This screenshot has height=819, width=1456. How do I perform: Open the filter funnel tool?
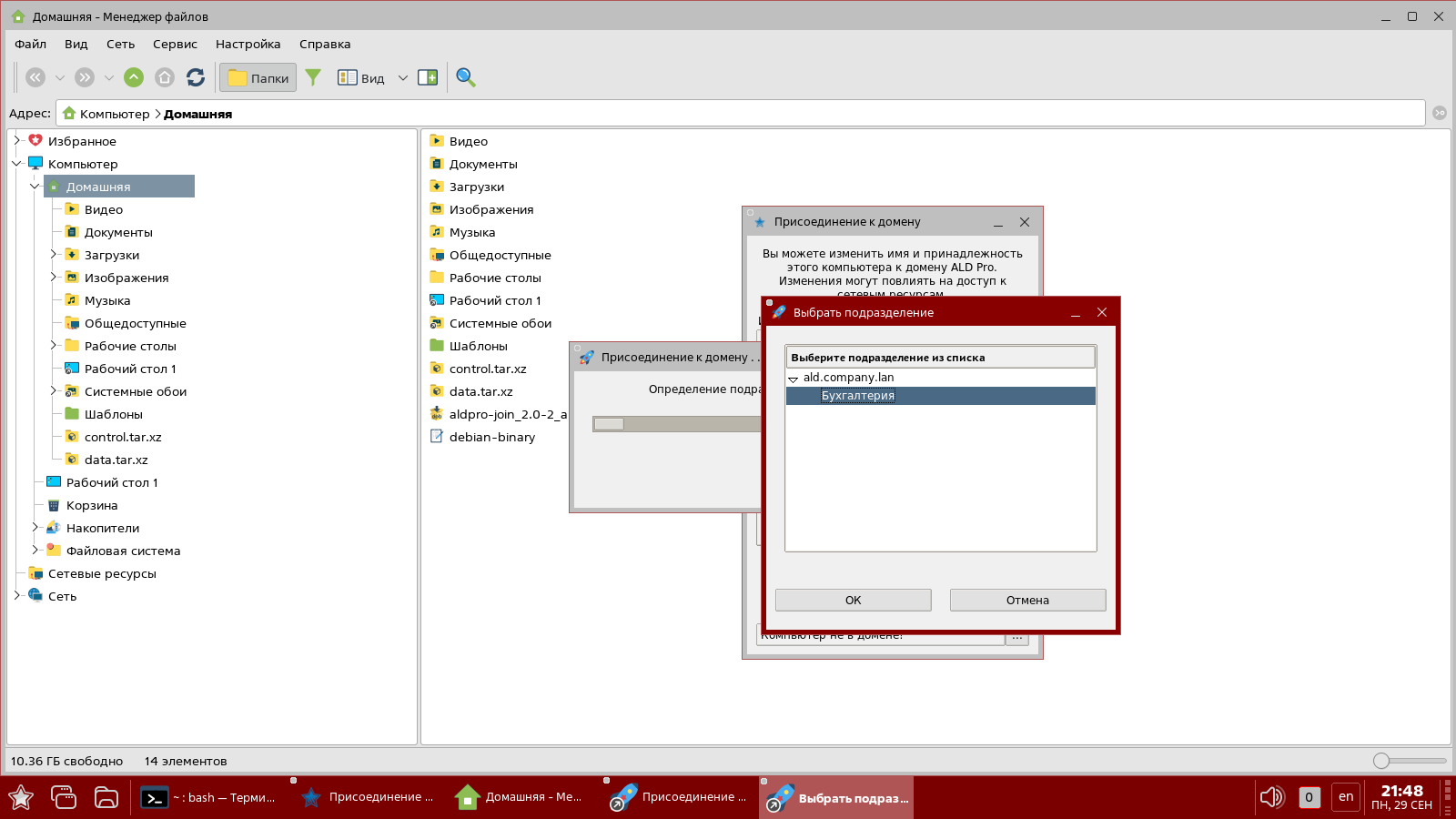(313, 77)
